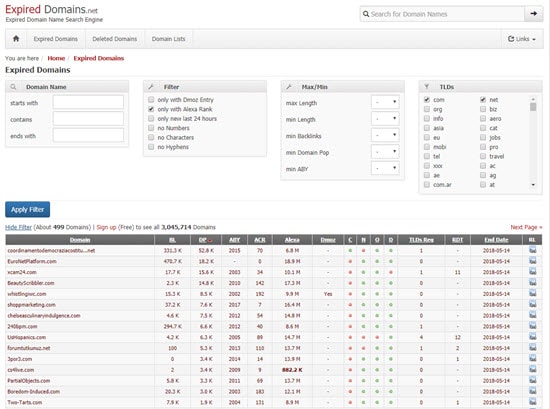The height and width of the screenshot is (409, 550).
Task: Submit domain search with arrow button
Action: (x=534, y=14)
